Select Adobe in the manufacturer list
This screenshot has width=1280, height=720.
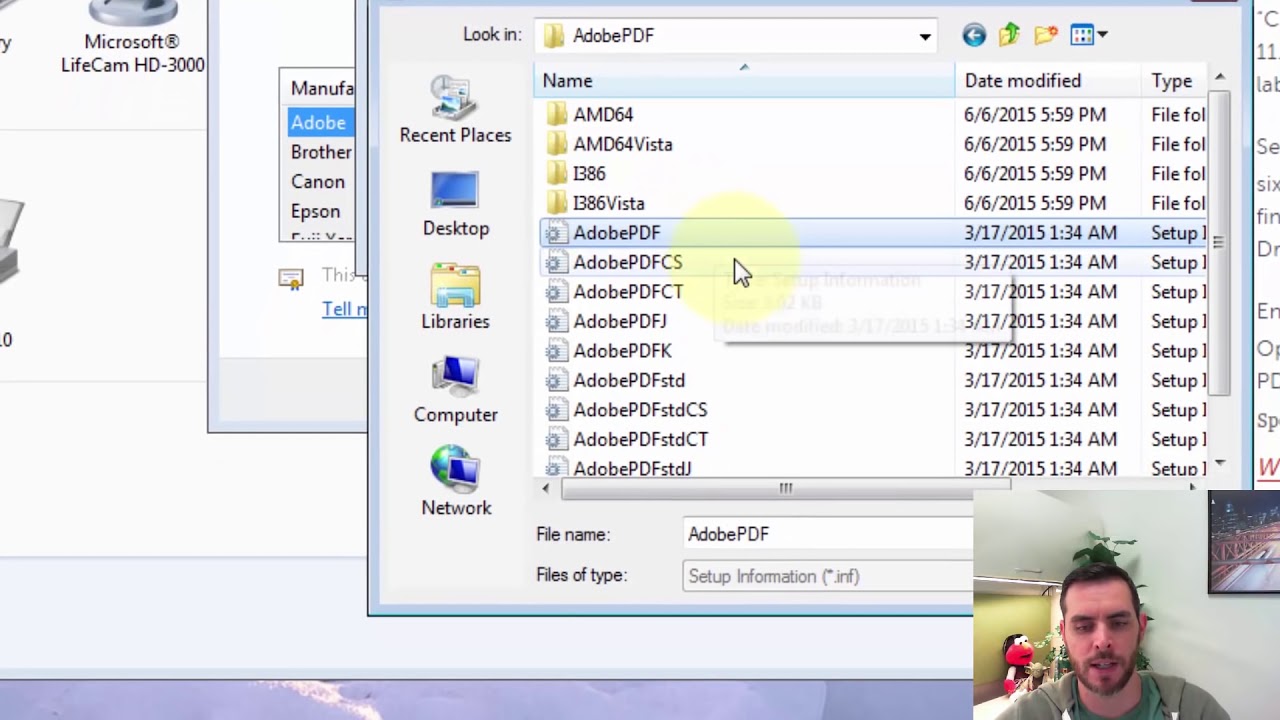pos(318,122)
